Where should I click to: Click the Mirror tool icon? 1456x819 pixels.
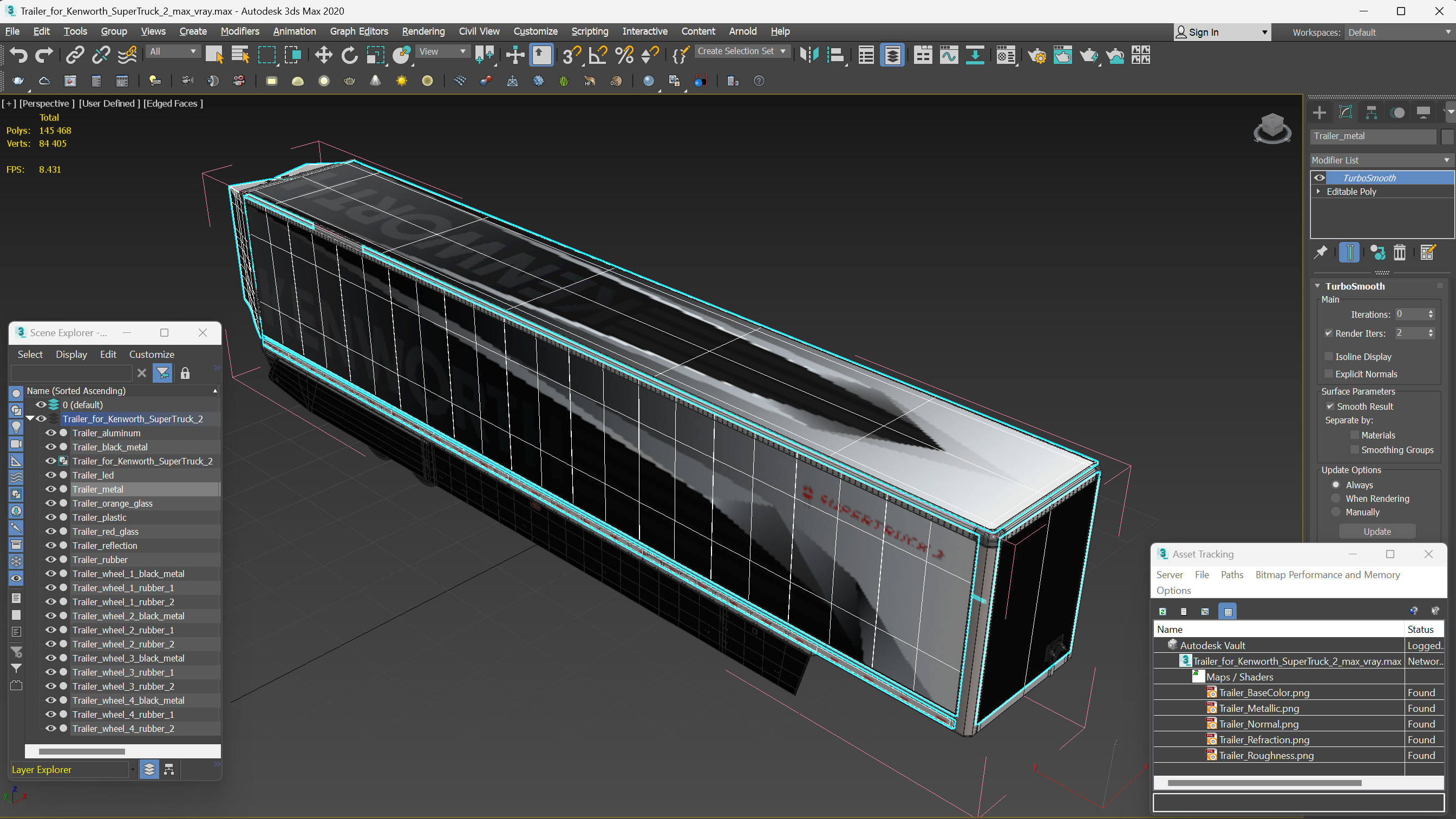809,55
